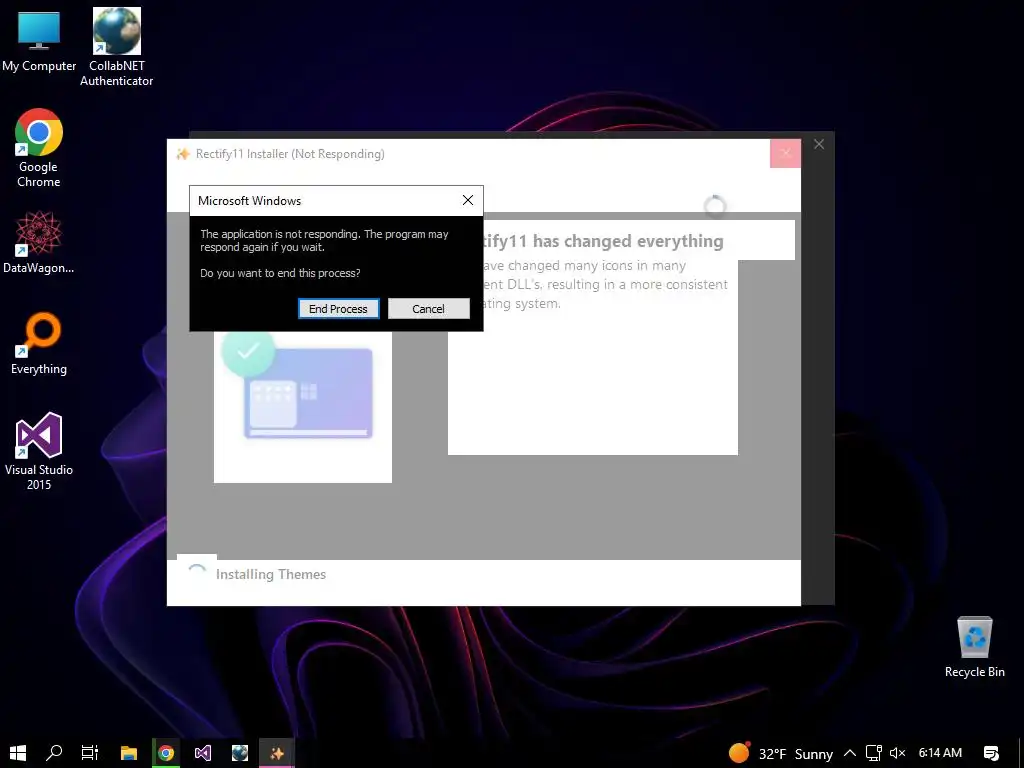Close the Microsoft Windows dialog
The width and height of the screenshot is (1024, 768).
(x=468, y=200)
